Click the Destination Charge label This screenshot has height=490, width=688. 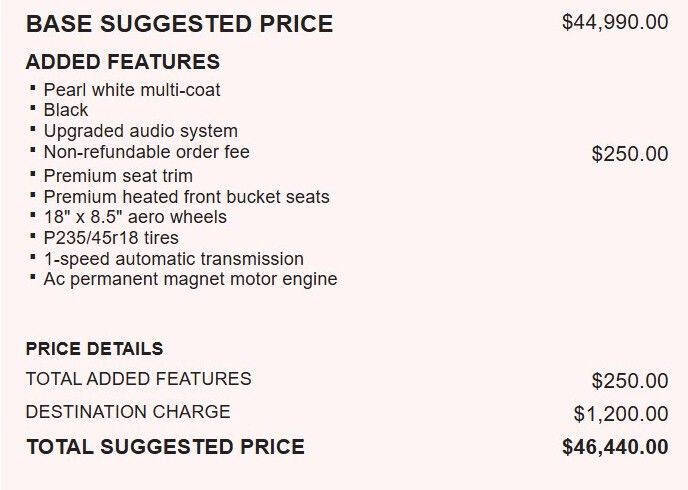coord(128,412)
